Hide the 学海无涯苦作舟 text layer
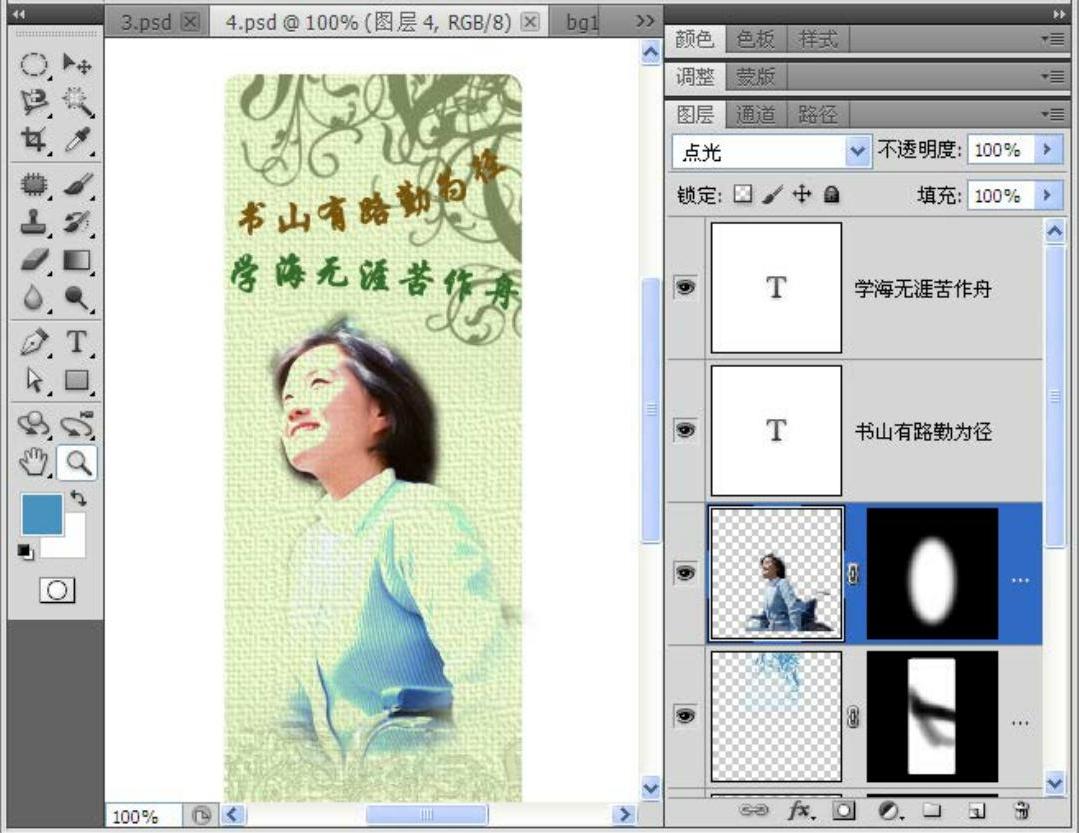1079x833 pixels. tap(685, 287)
